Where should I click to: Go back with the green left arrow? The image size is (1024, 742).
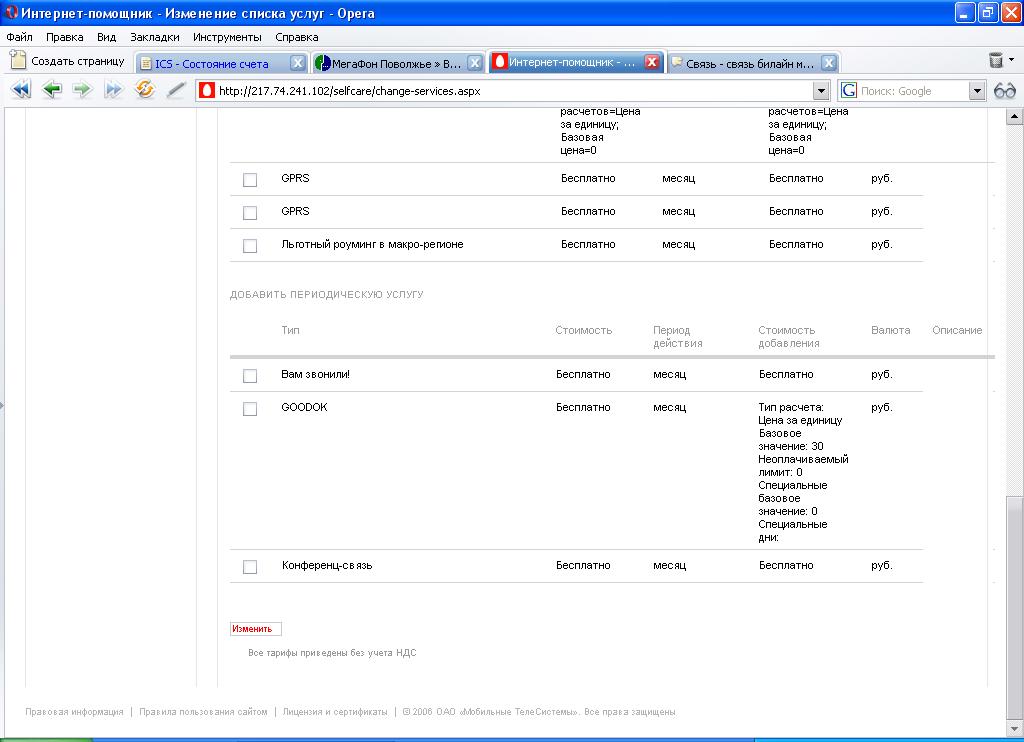(52, 90)
